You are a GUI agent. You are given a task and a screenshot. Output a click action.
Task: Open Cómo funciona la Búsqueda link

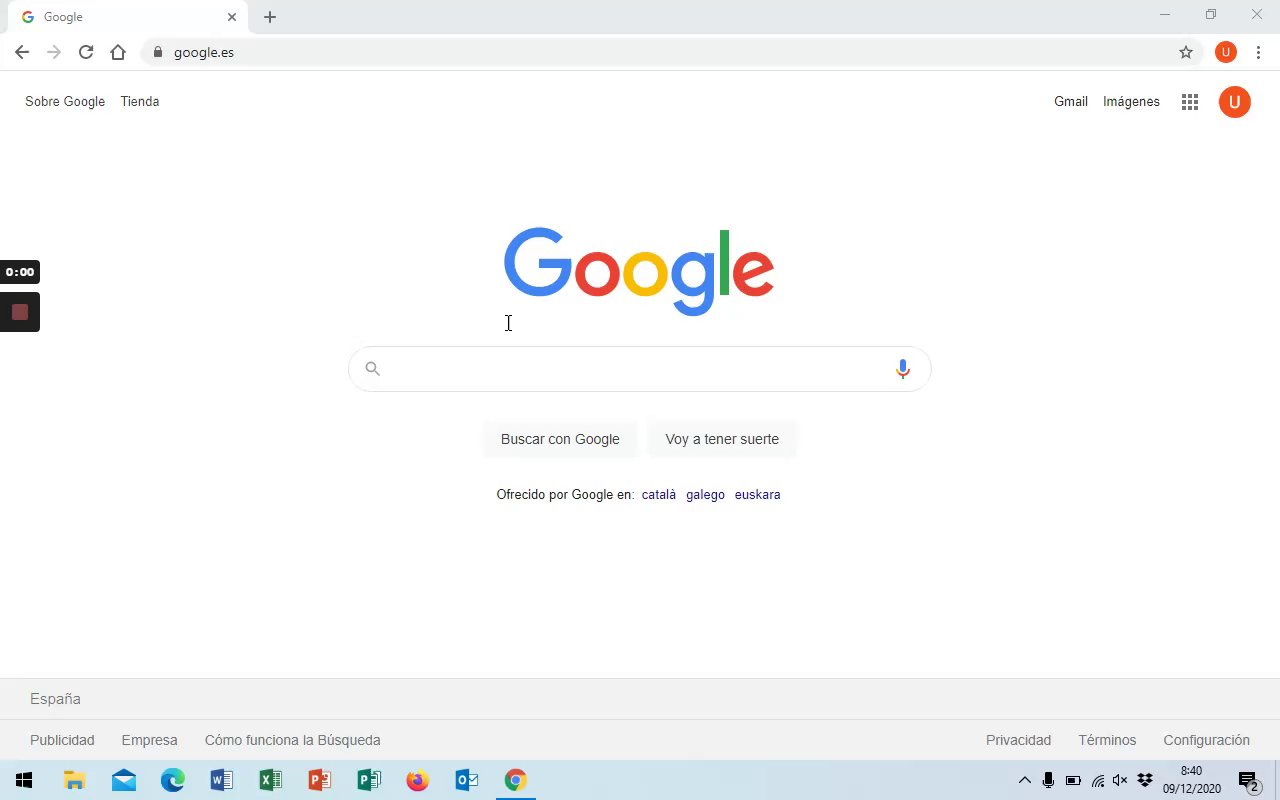coord(292,740)
